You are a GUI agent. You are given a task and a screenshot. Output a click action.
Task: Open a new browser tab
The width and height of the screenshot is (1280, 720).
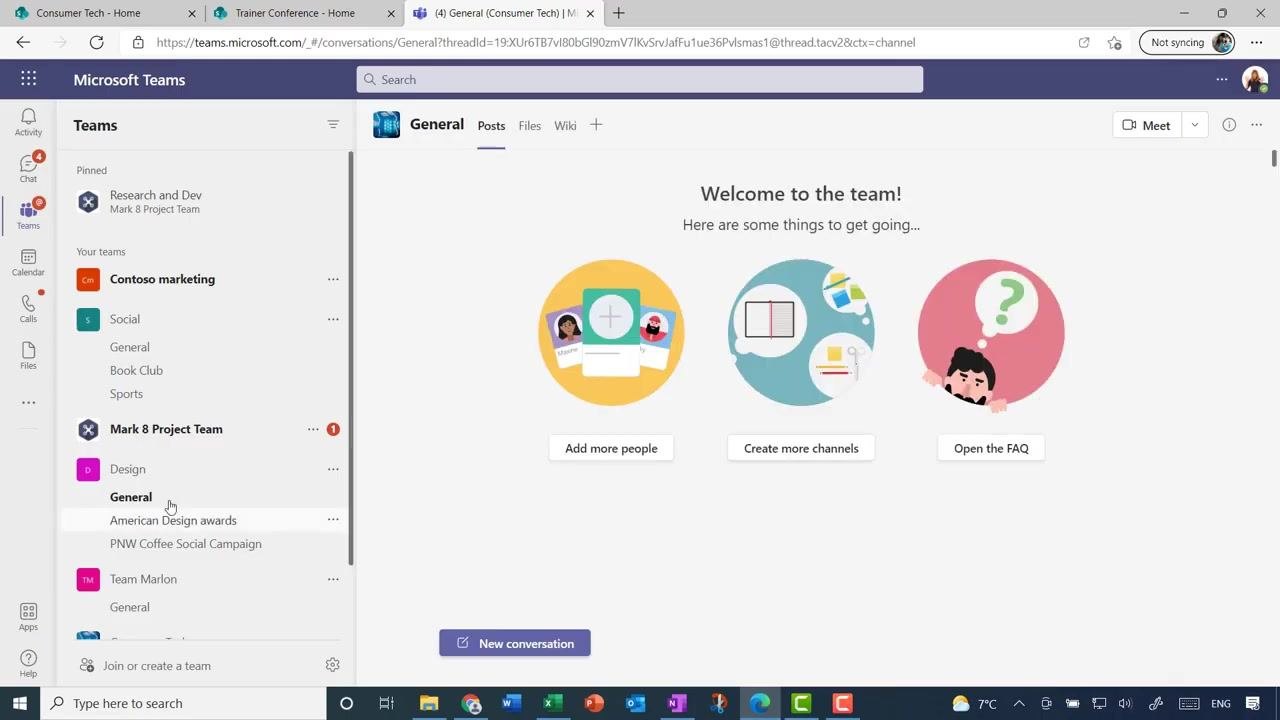tap(619, 13)
